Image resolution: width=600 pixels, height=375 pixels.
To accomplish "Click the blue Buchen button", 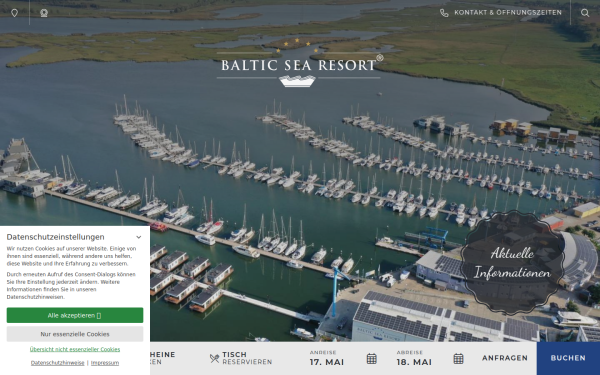I will (568, 358).
